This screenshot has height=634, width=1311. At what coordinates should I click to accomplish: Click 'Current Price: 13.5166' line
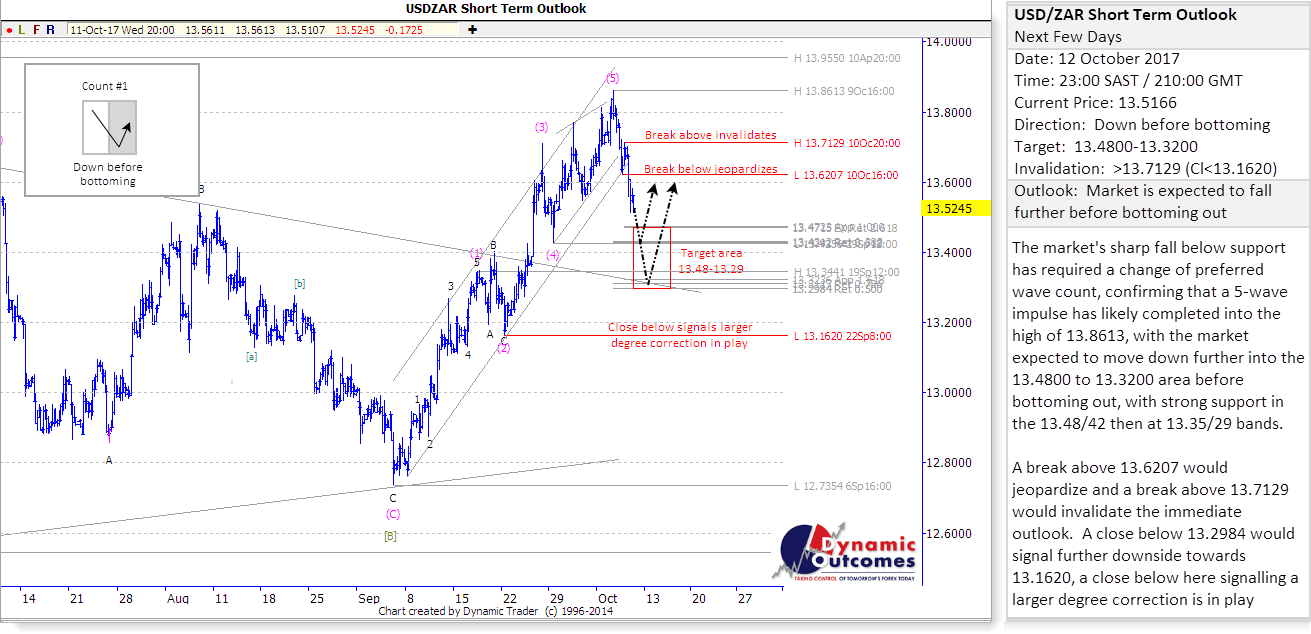1095,102
